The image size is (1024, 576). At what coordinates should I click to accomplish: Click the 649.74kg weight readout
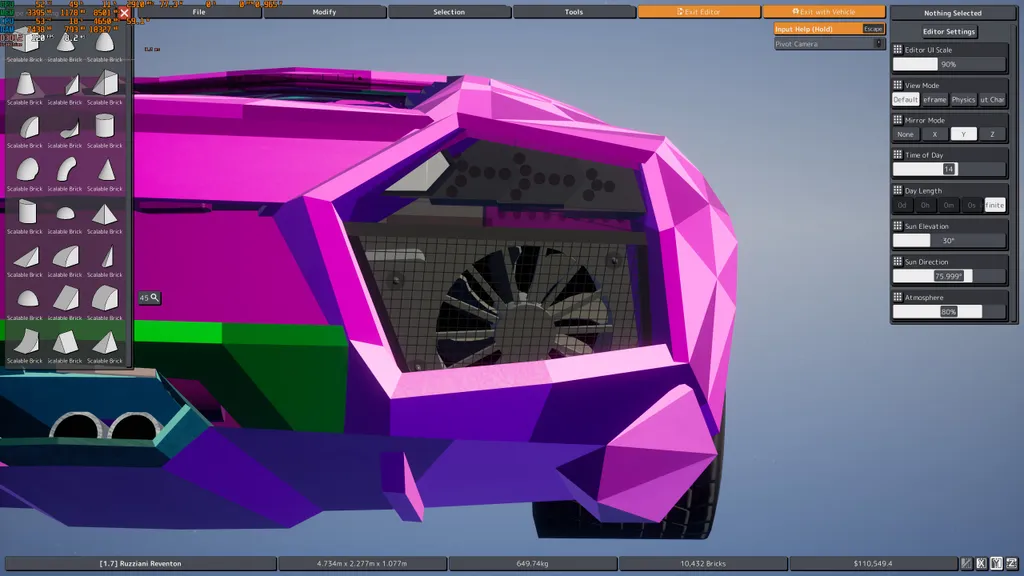pos(532,563)
